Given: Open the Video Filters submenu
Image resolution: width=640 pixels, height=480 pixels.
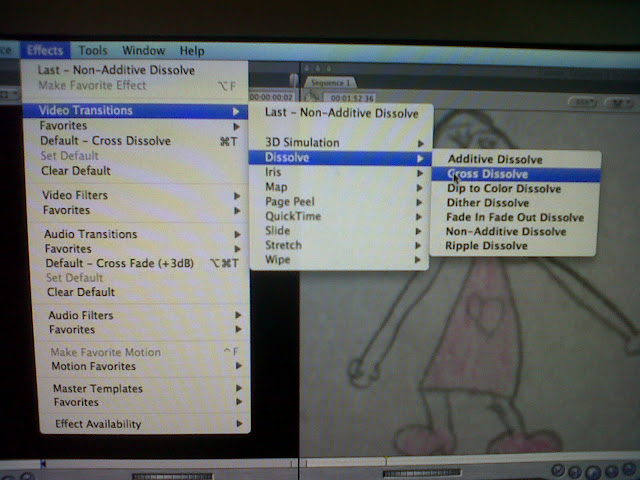Looking at the screenshot, I should pyautogui.click(x=139, y=196).
